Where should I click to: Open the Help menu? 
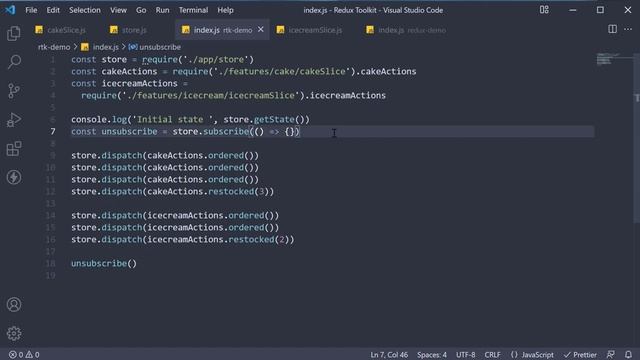pos(225,10)
